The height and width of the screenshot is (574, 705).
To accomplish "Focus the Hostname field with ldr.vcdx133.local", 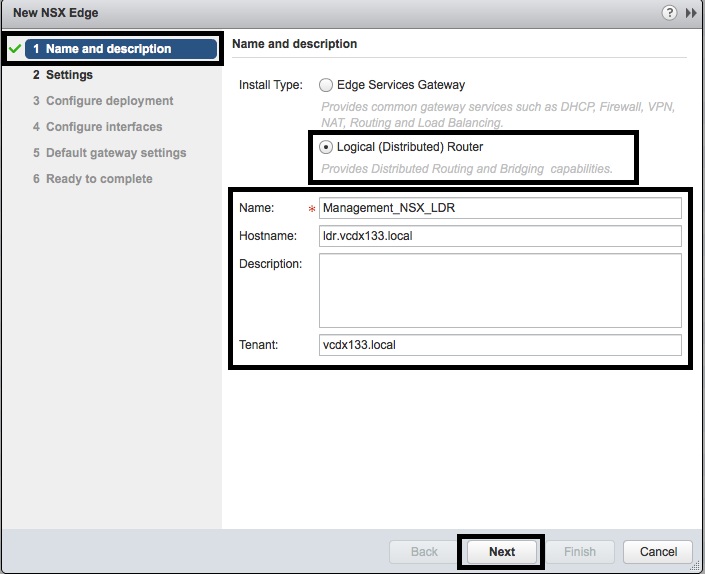I will 500,236.
